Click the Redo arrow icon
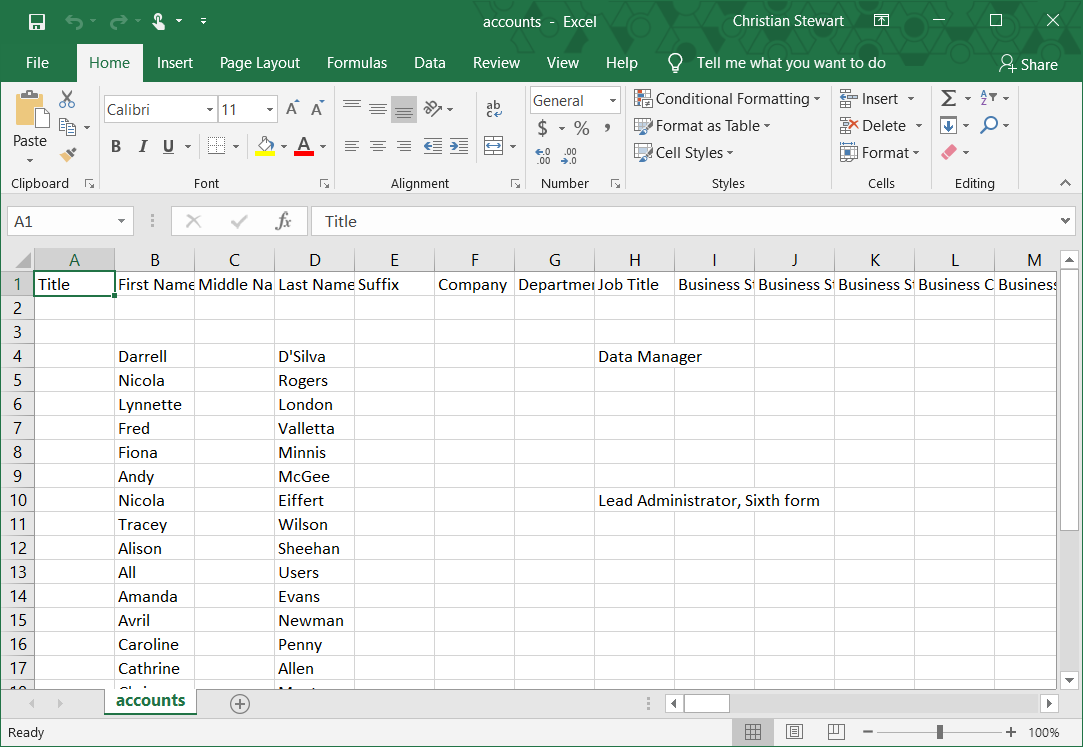 click(x=118, y=22)
